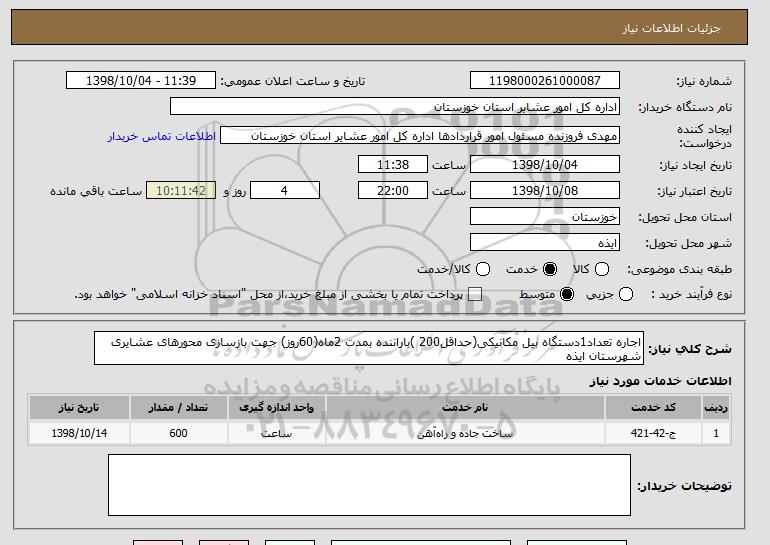
Task: Click the ایجاد کننده درخواست field
Action: 420,136
